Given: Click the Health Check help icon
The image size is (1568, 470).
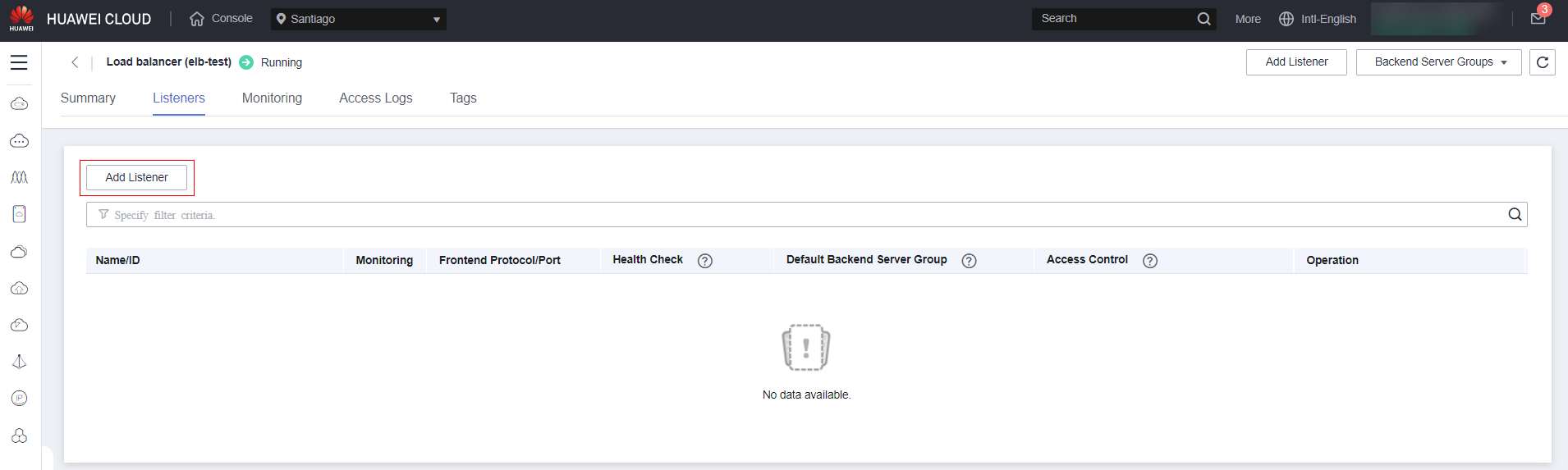Looking at the screenshot, I should pos(704,261).
